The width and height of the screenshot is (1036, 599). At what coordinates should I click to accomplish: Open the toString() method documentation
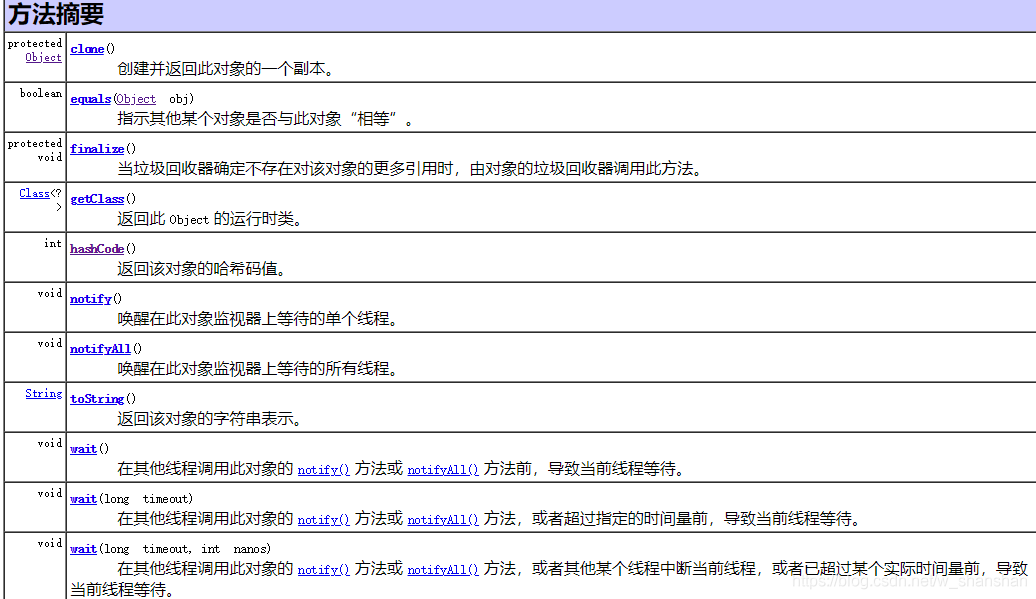point(96,399)
